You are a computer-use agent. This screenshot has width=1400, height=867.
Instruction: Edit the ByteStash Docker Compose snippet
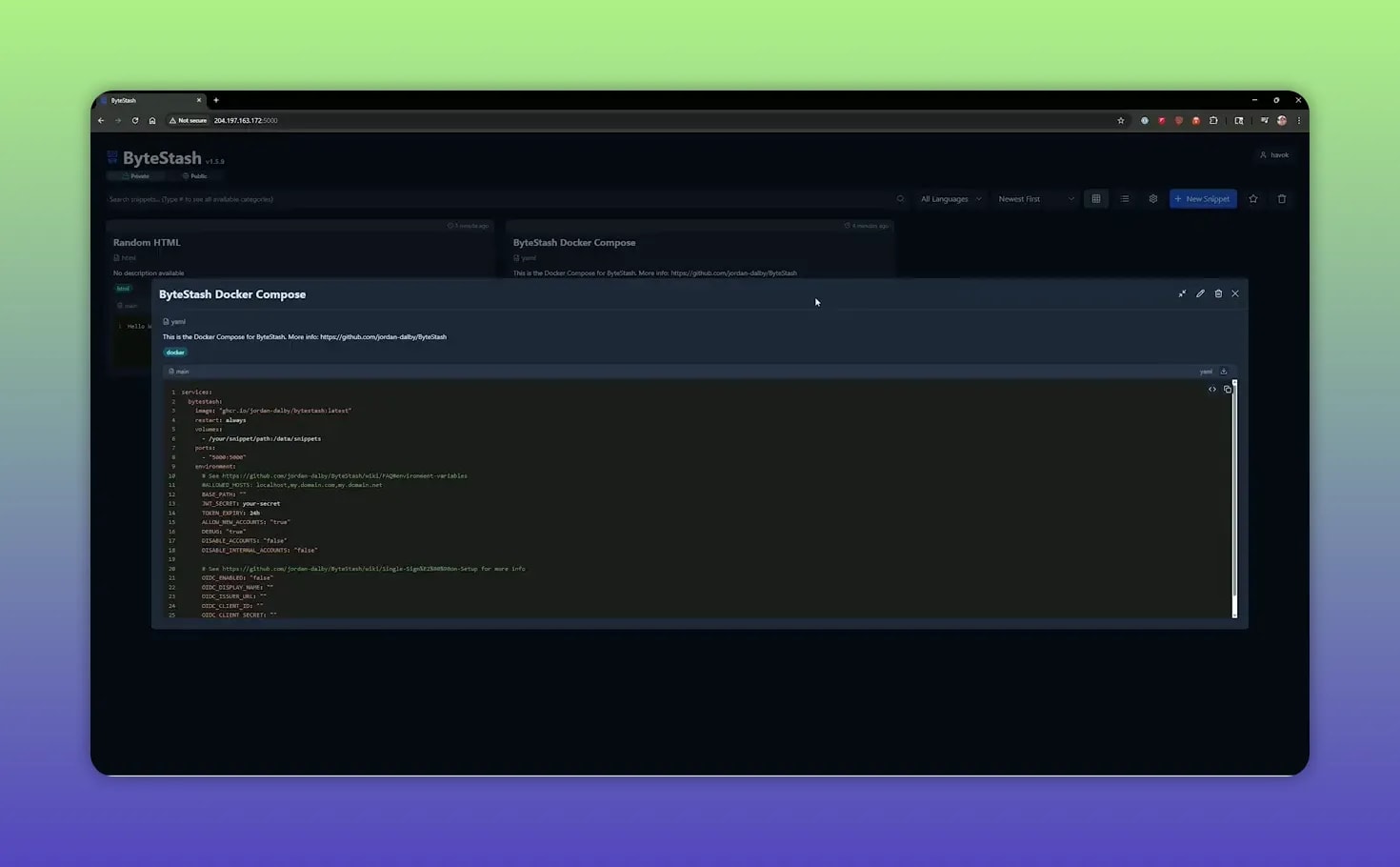(x=1200, y=293)
